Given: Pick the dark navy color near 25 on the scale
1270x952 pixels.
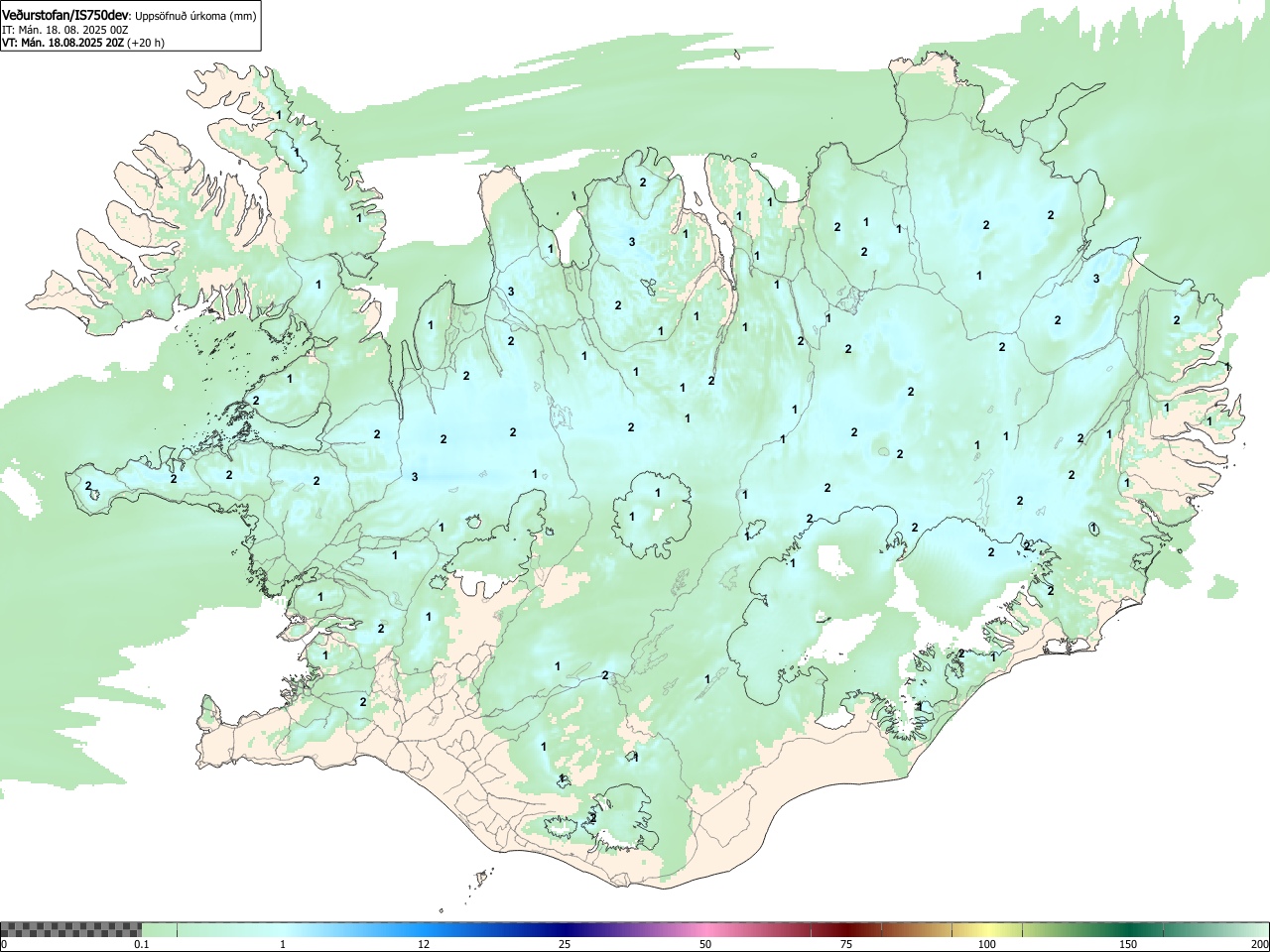Looking at the screenshot, I should click(x=565, y=929).
